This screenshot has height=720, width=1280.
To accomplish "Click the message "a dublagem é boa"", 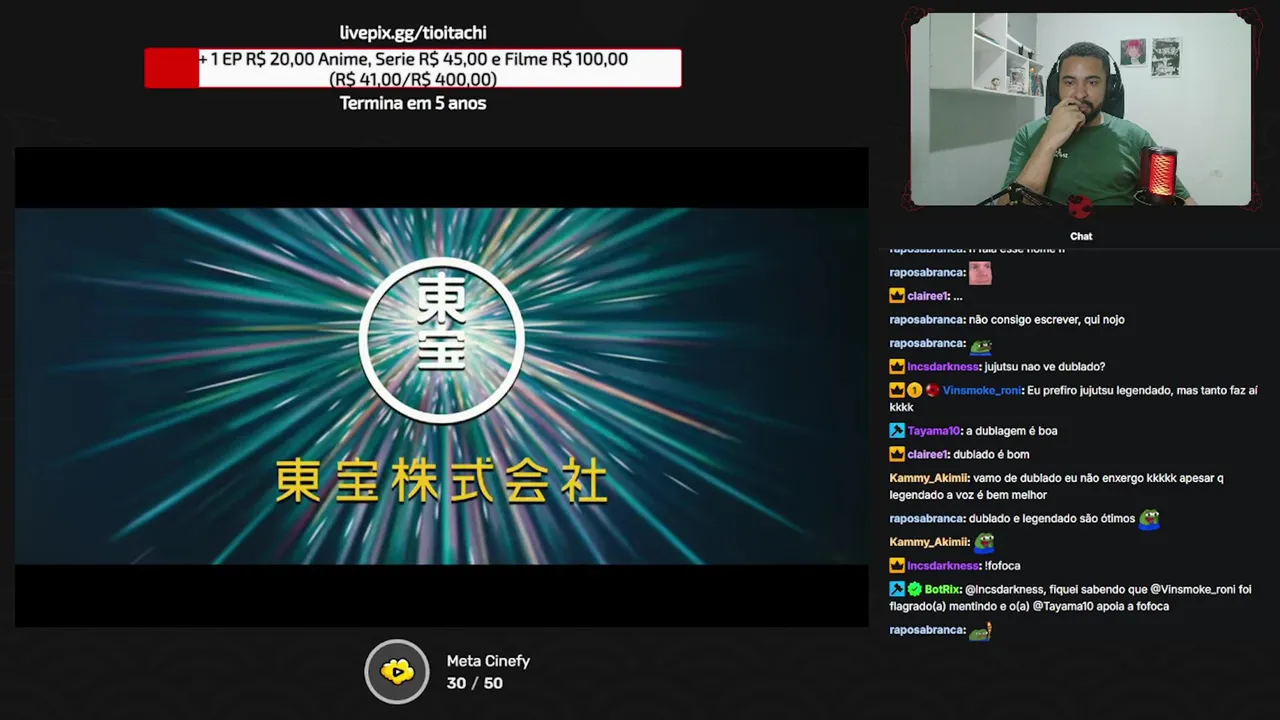I will pos(1010,431).
